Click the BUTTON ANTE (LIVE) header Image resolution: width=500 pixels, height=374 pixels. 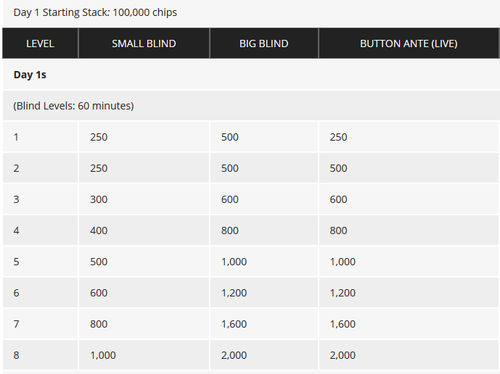tap(409, 43)
